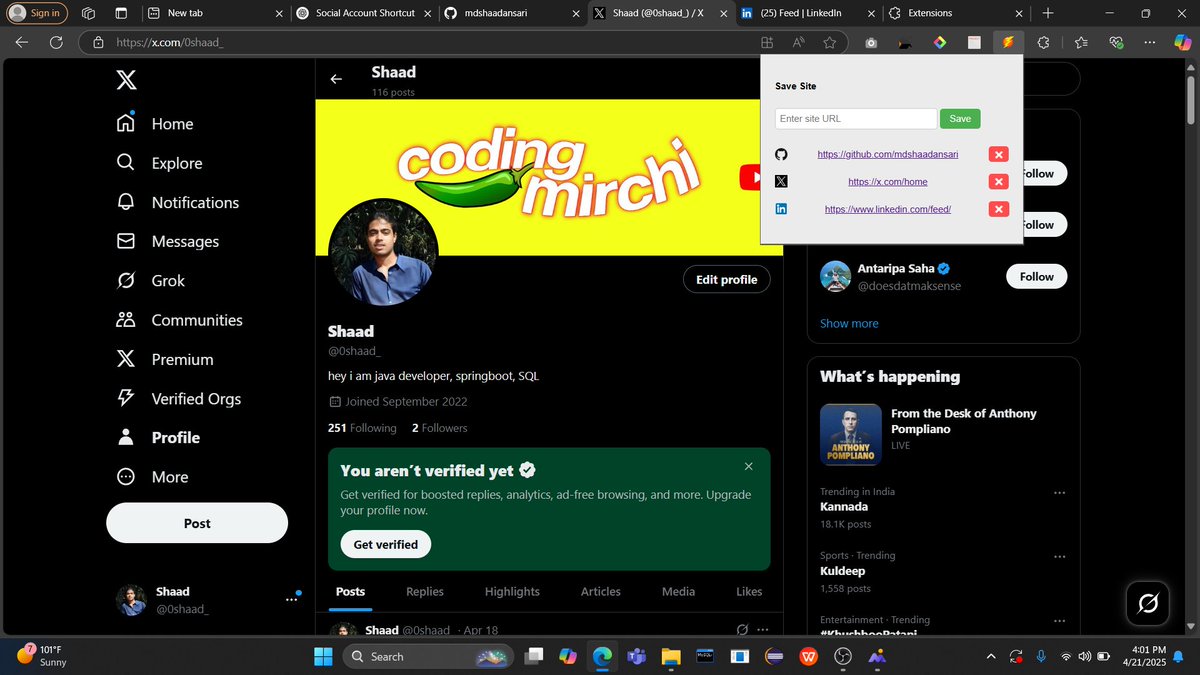Screen dimensions: 1200x675
Task: Click the Get verified button
Action: (x=386, y=544)
